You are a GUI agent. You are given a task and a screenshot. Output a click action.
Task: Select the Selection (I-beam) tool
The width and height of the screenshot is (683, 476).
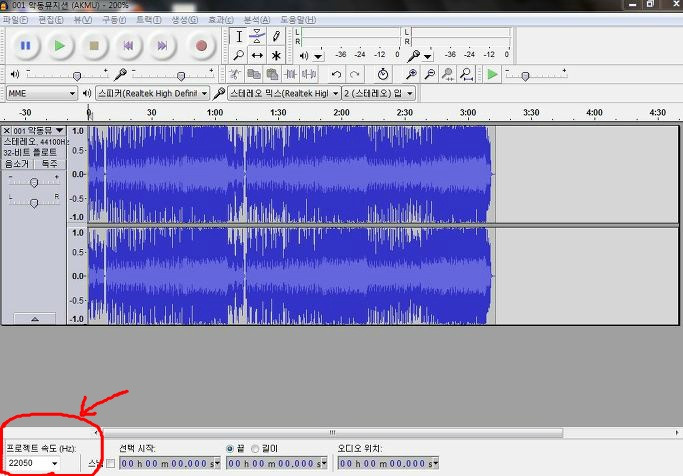coord(239,37)
